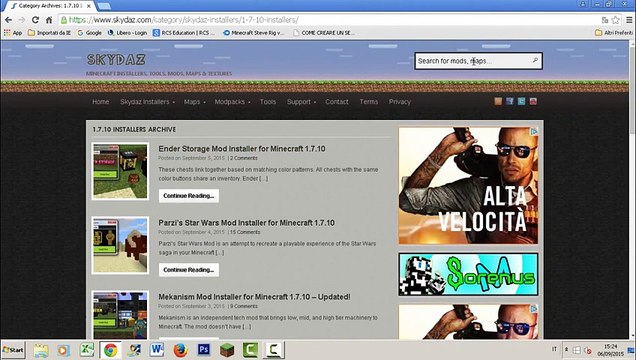
Task: Open the COME CREARE UN SE bookmark
Action: [x=324, y=33]
